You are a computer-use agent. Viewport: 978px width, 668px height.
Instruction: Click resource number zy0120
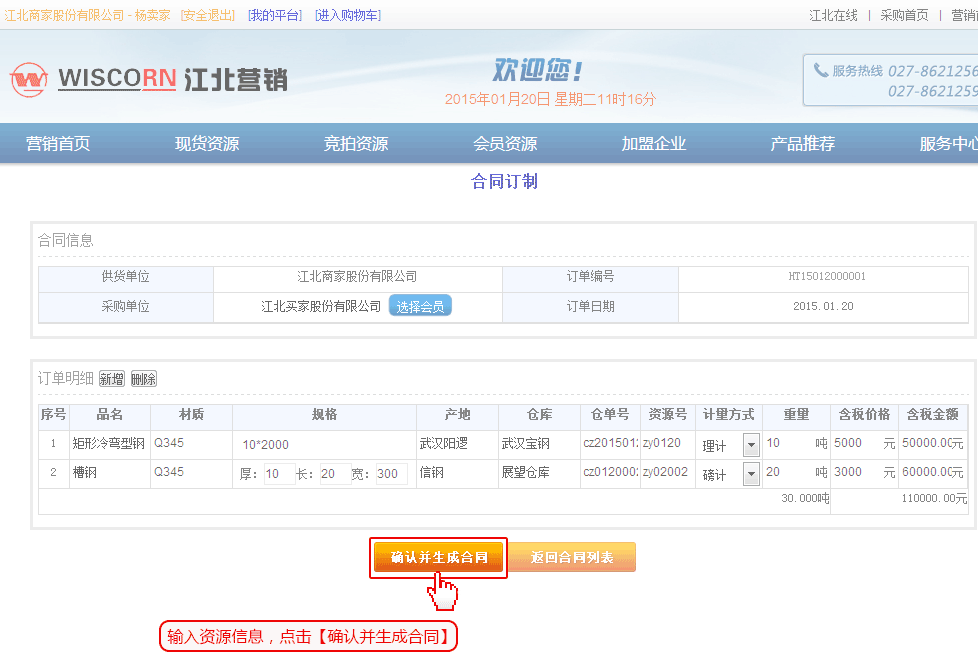click(x=662, y=443)
